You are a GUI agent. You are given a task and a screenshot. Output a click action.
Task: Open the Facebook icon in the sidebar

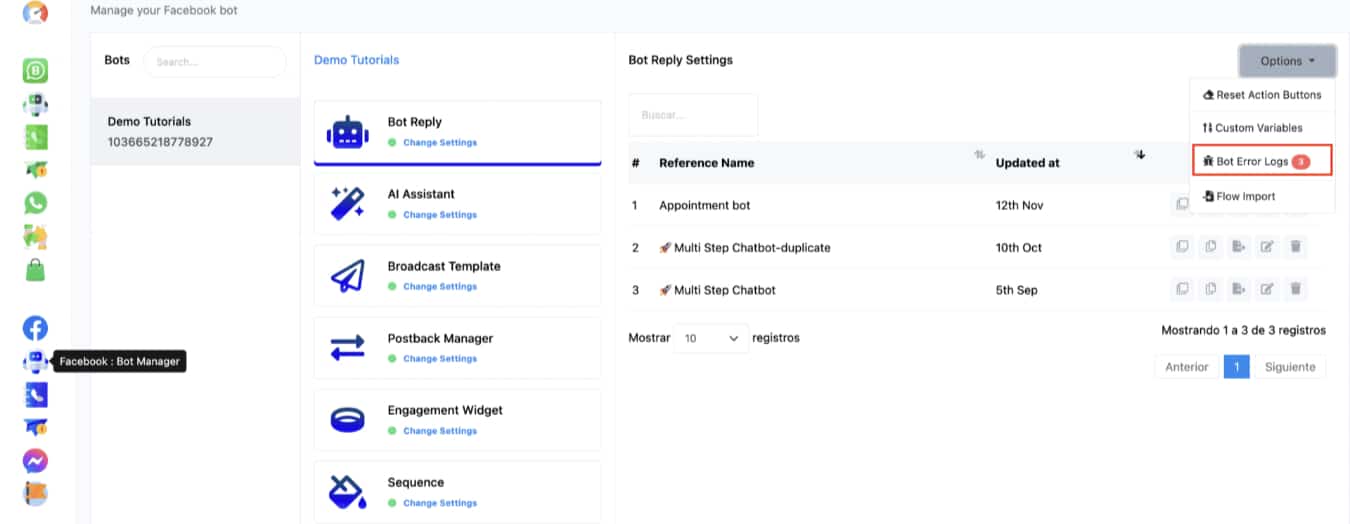click(x=35, y=328)
